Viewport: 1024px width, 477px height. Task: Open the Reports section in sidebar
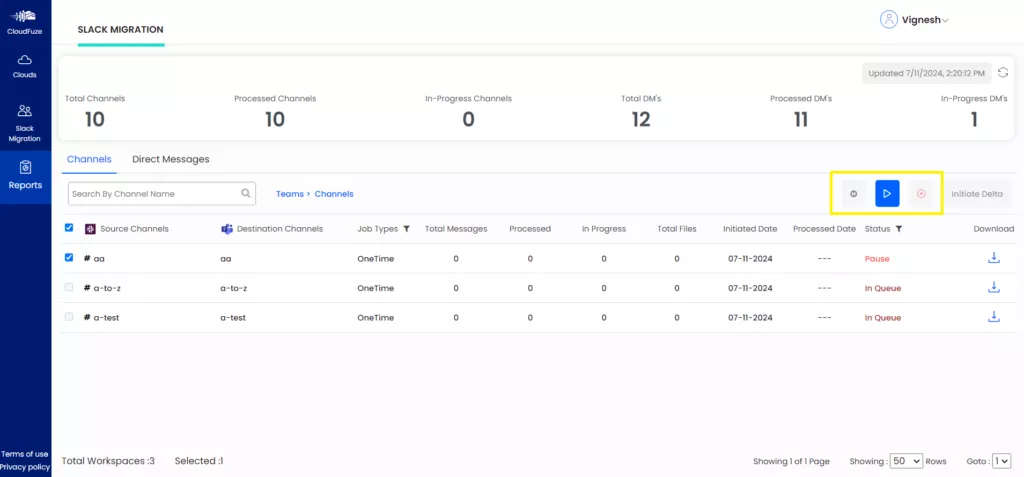(25, 176)
